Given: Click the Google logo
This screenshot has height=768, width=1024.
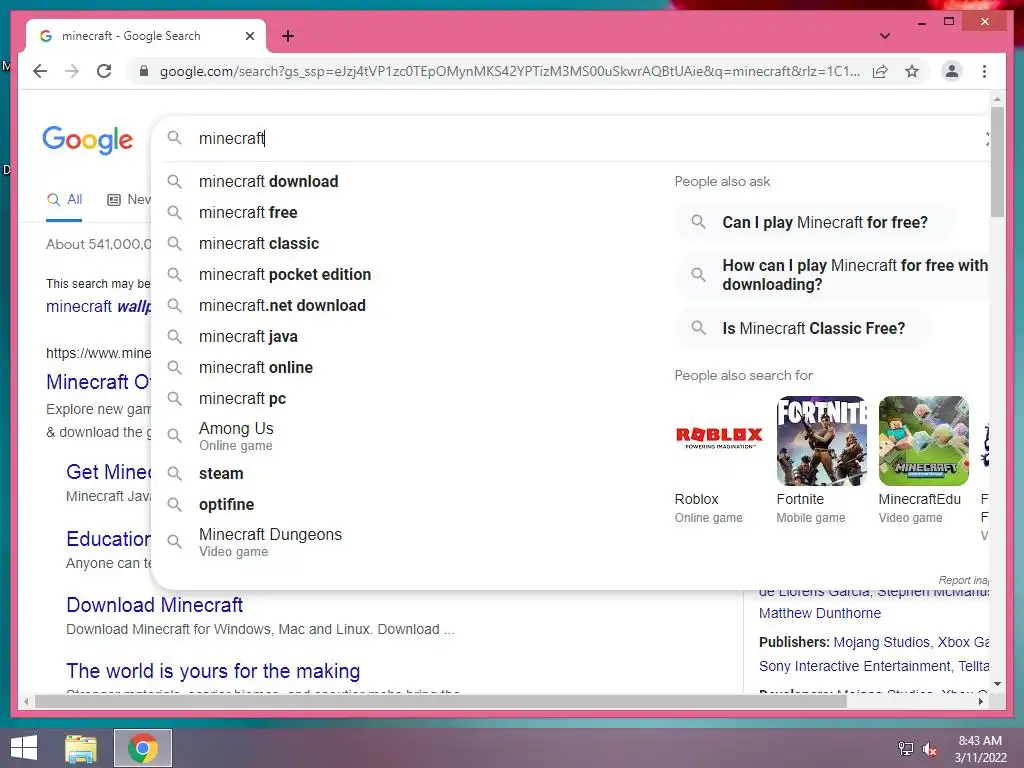Looking at the screenshot, I should tap(88, 140).
